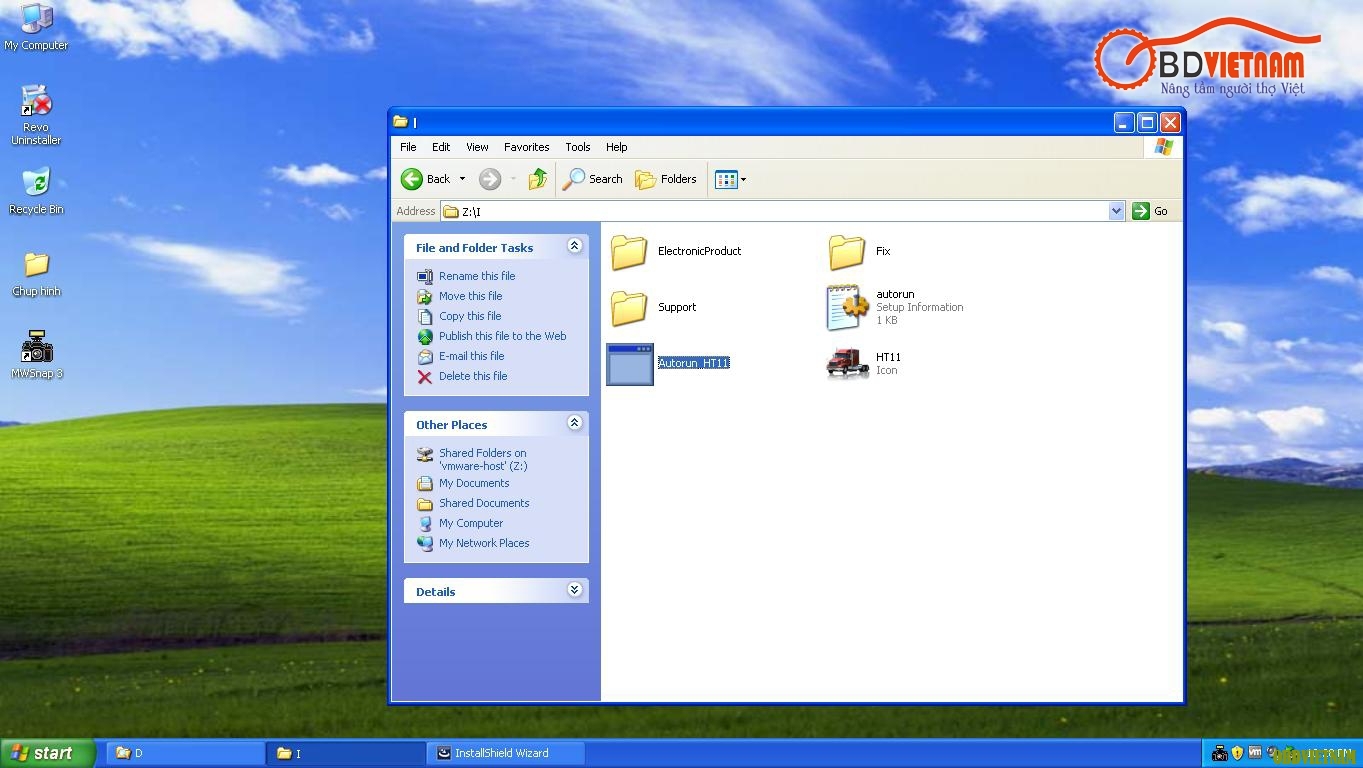The height and width of the screenshot is (768, 1363).
Task: Toggle the Folders pane button
Action: click(x=666, y=179)
